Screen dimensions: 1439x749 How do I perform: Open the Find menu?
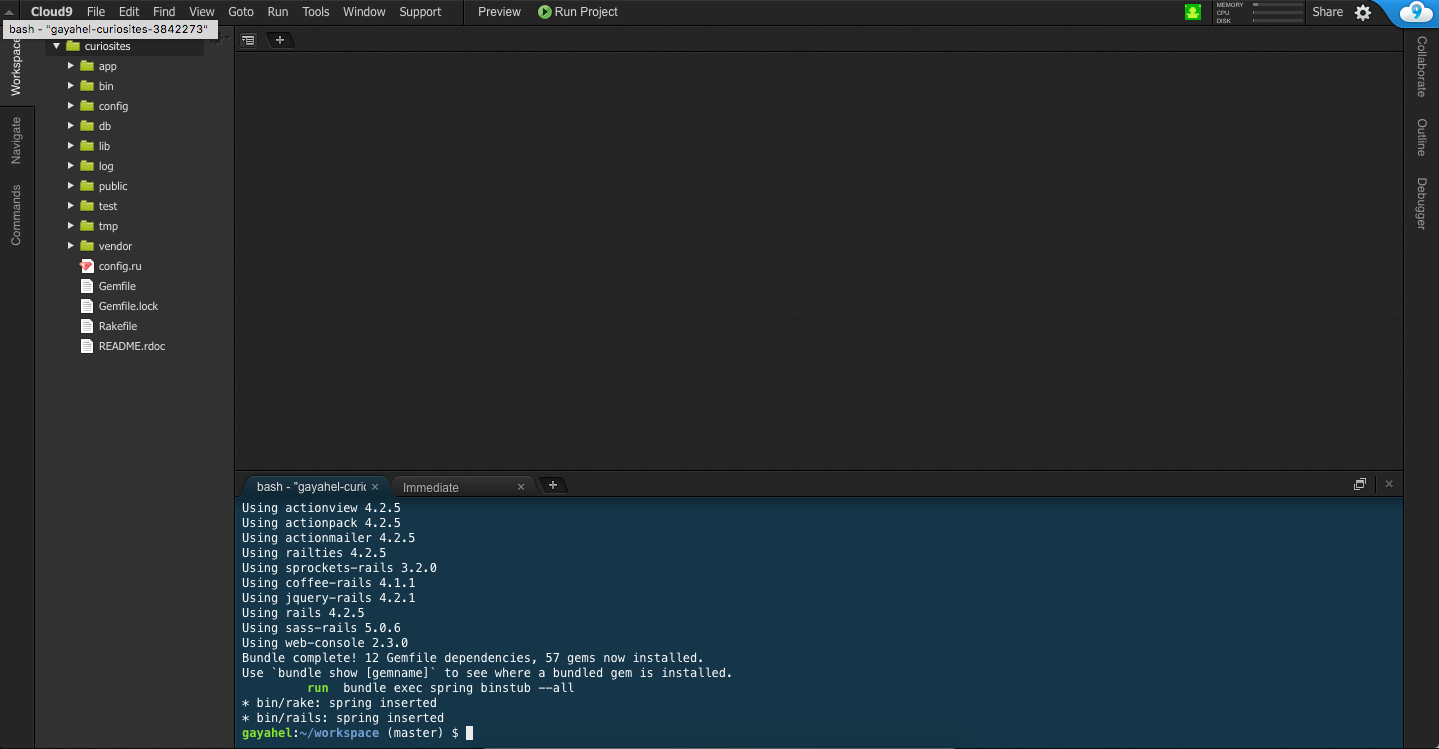point(164,12)
